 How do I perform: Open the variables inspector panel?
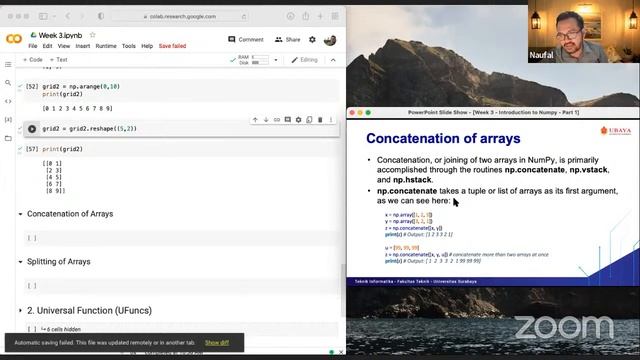(8, 120)
